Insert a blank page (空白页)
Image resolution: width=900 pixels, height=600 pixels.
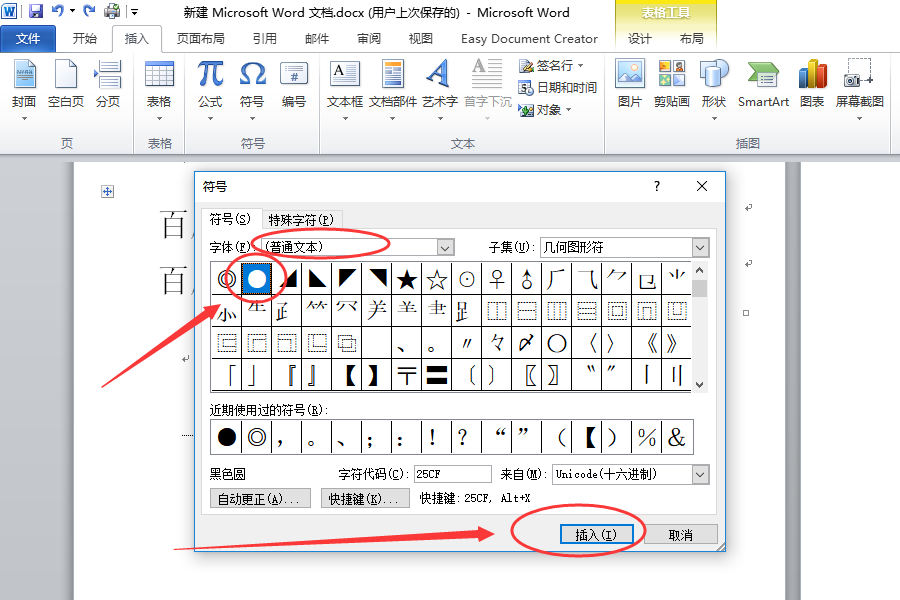[65, 84]
